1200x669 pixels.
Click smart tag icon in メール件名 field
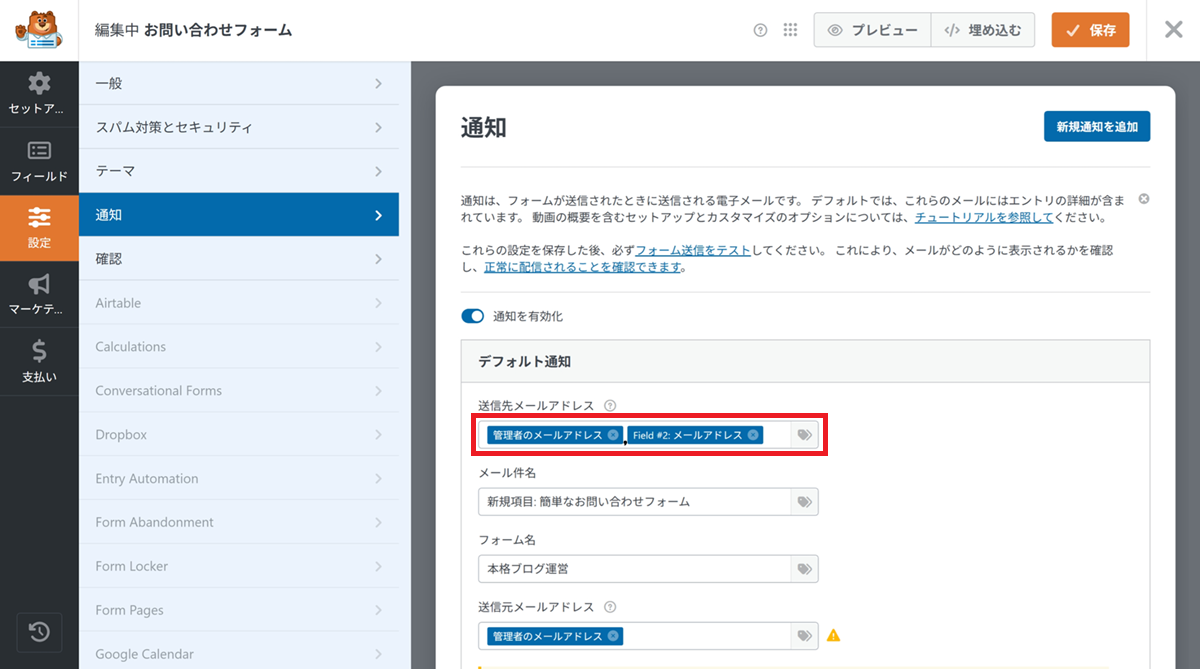[804, 502]
